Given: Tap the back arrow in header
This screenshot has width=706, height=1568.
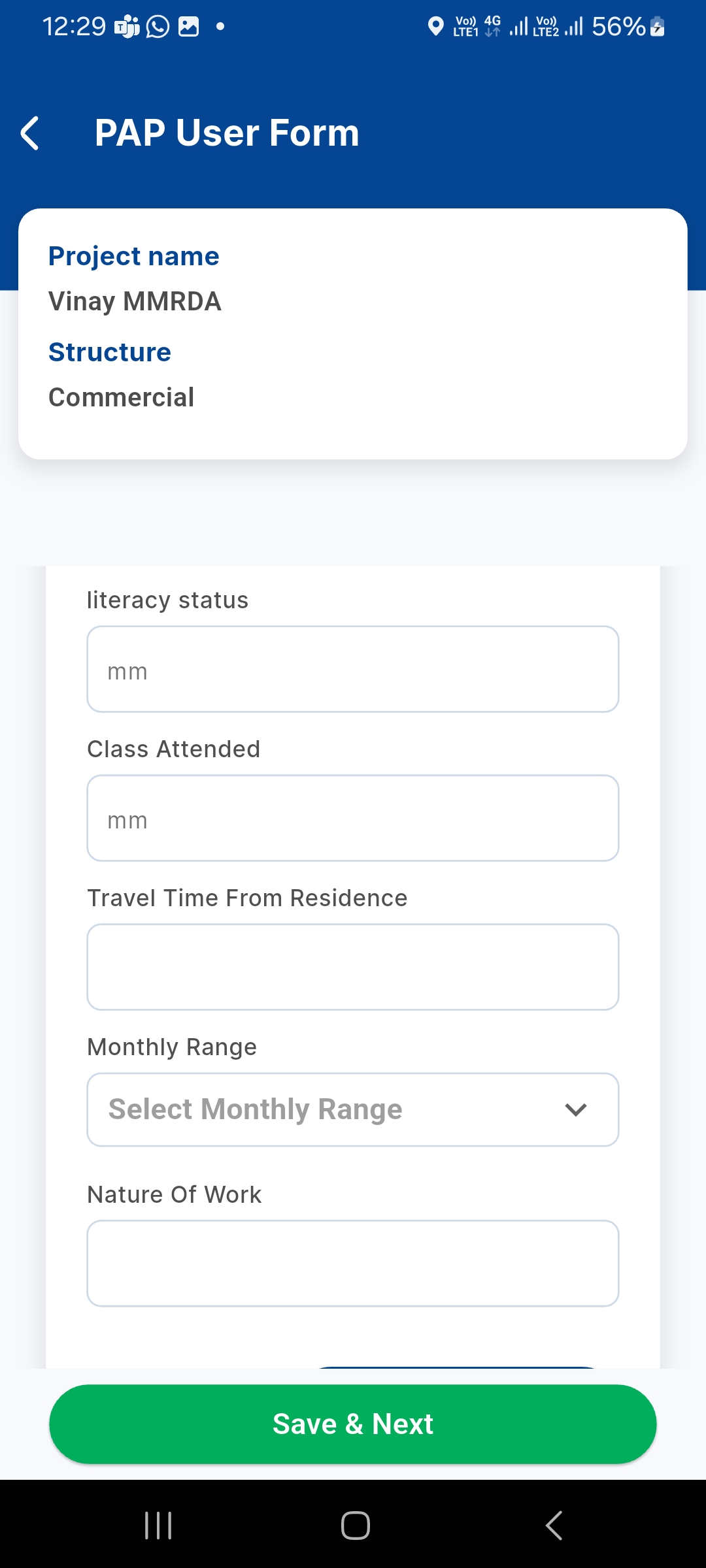Looking at the screenshot, I should coord(30,133).
